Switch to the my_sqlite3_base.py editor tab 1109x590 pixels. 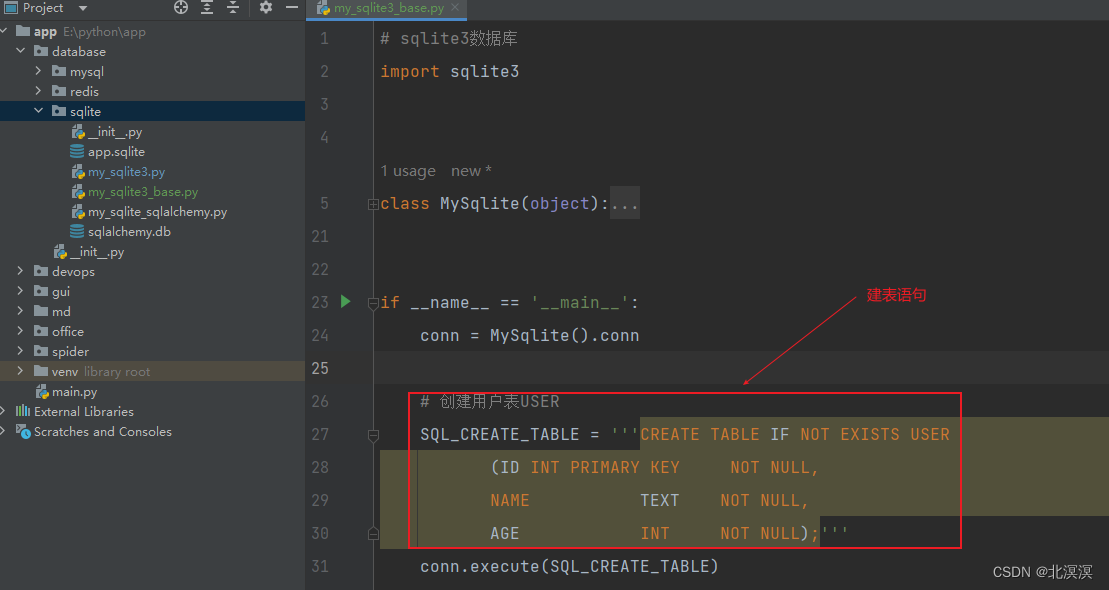point(386,7)
